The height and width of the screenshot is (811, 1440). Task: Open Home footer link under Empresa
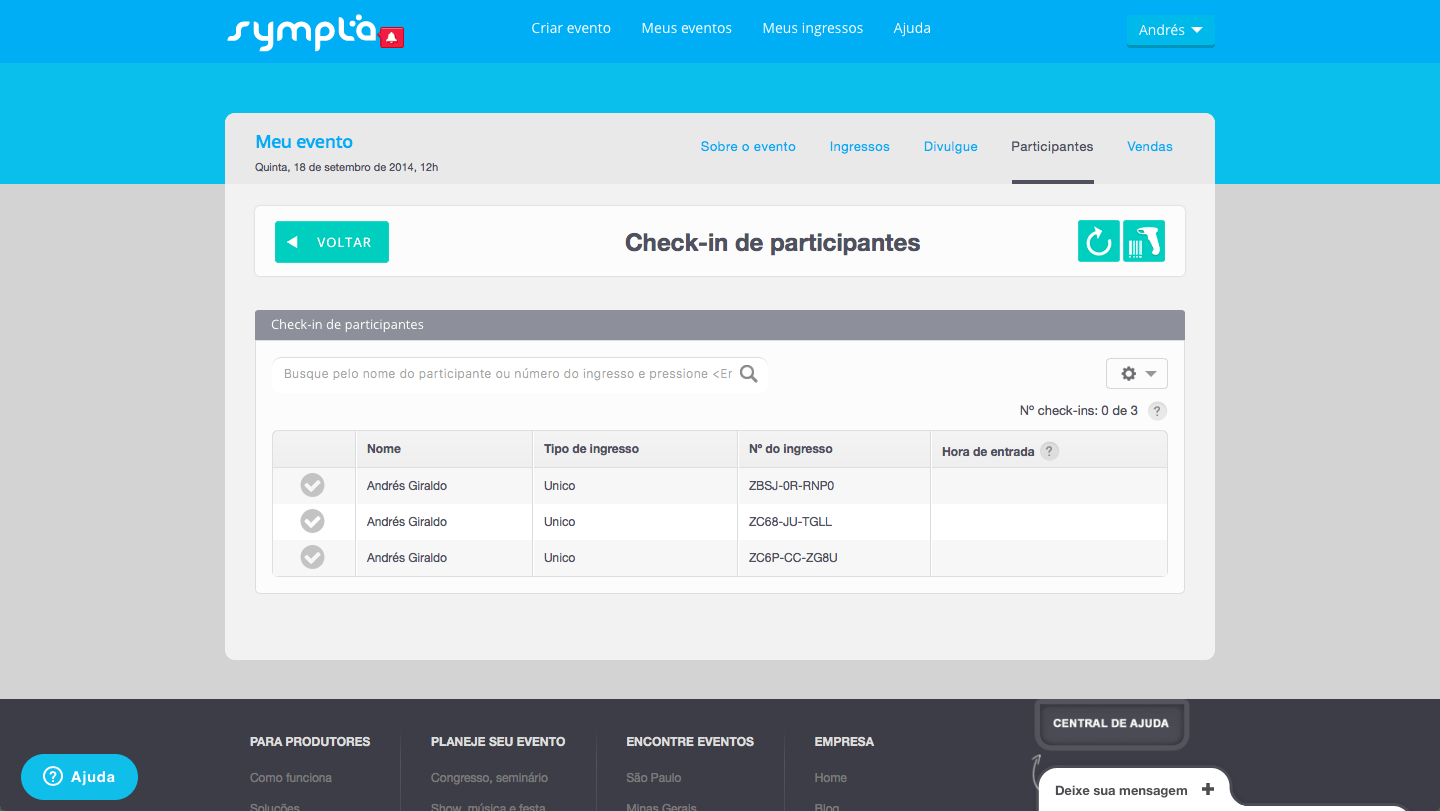(x=830, y=777)
